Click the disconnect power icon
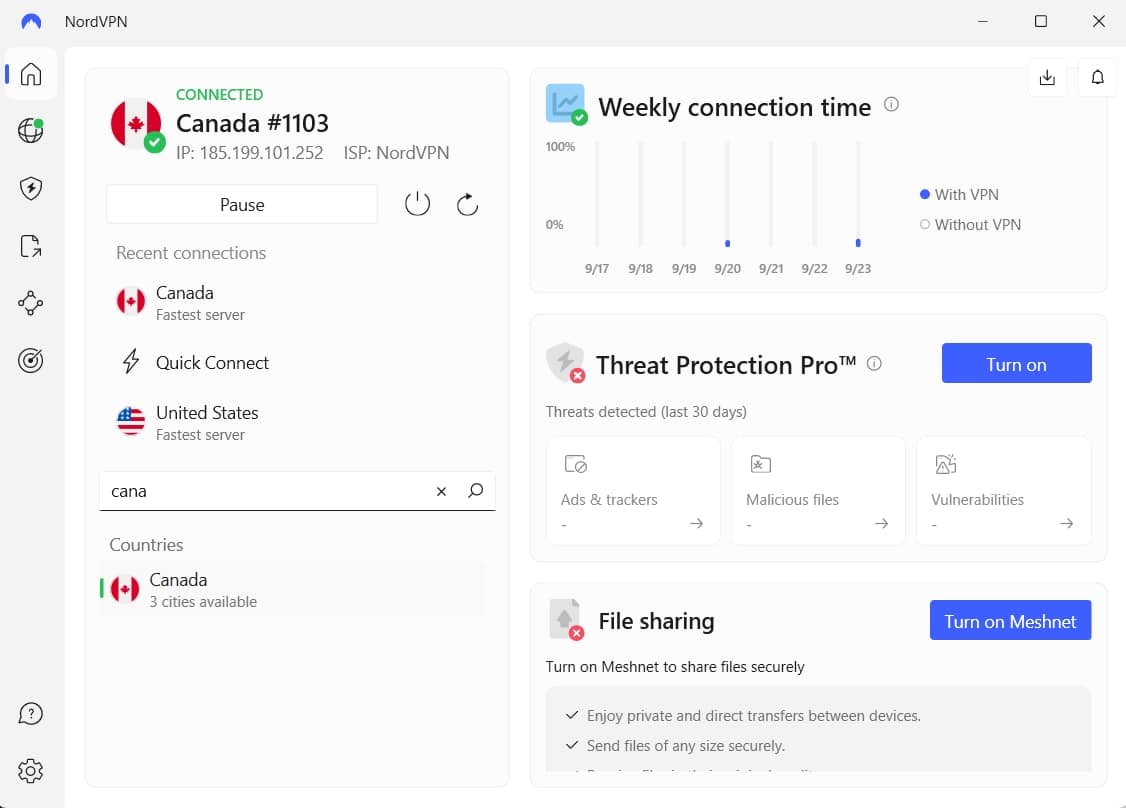Screen dimensions: 1126x808 point(417,205)
